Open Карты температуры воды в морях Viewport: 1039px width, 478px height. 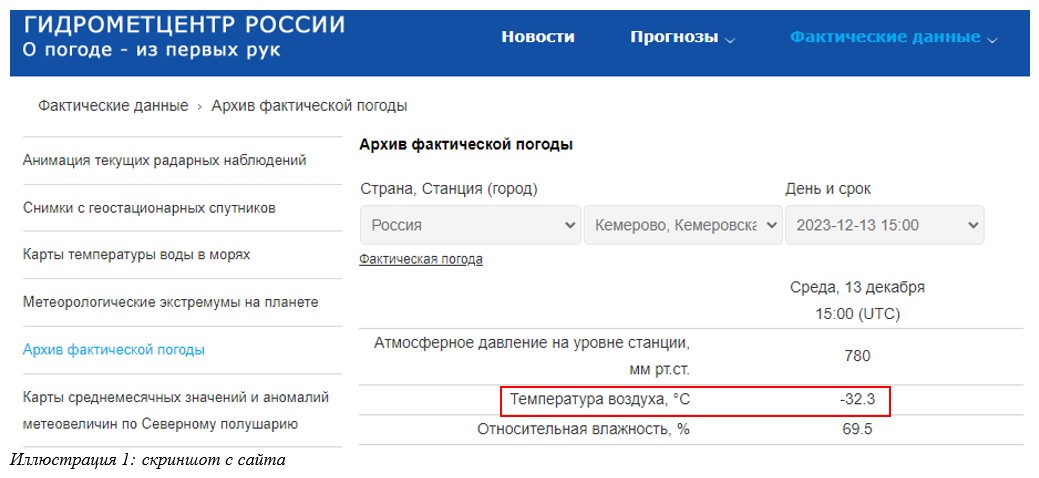click(x=137, y=255)
